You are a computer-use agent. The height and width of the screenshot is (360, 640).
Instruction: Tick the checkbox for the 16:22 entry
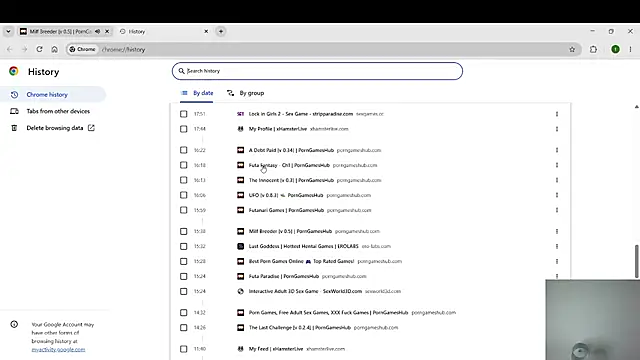[x=184, y=150]
